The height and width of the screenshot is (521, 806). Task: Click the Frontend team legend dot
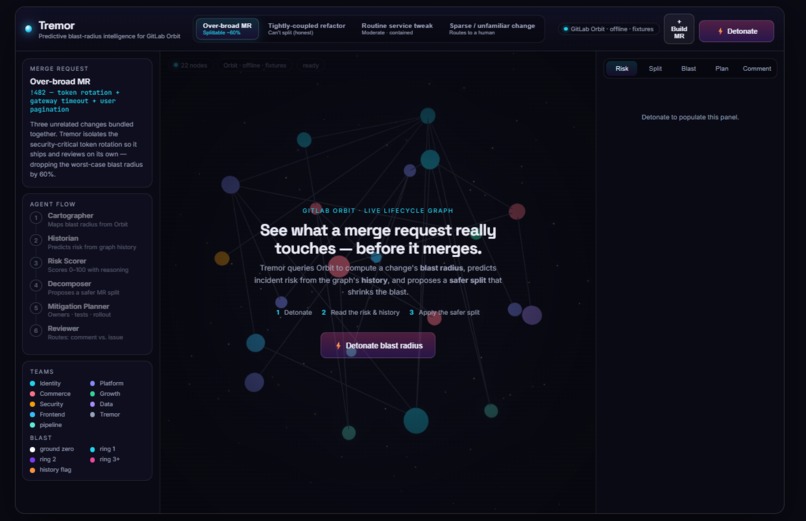32,415
